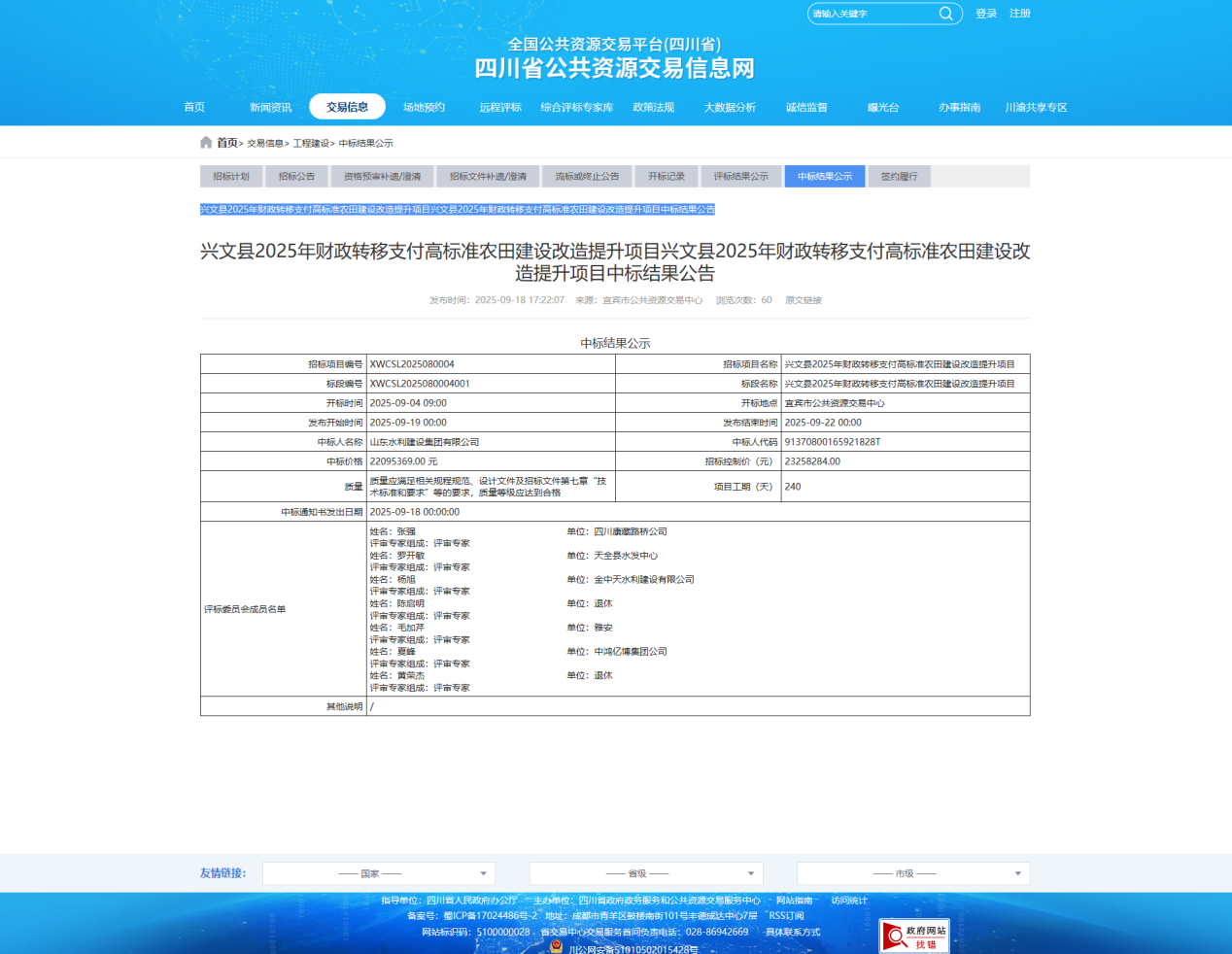
Task: Switch to the 签约履行 tab
Action: [899, 176]
